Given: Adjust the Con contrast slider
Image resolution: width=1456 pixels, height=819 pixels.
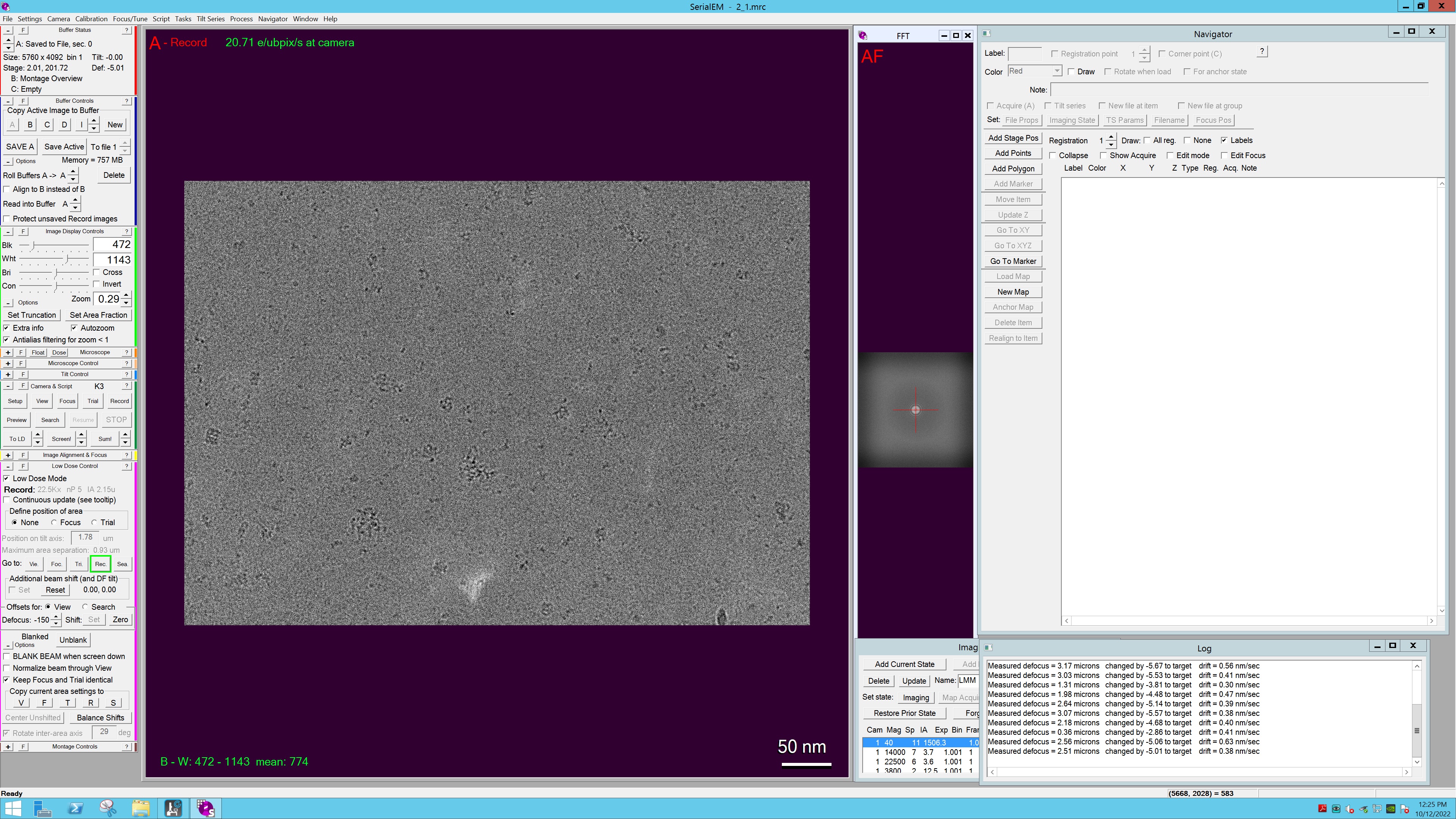Looking at the screenshot, I should (54, 286).
